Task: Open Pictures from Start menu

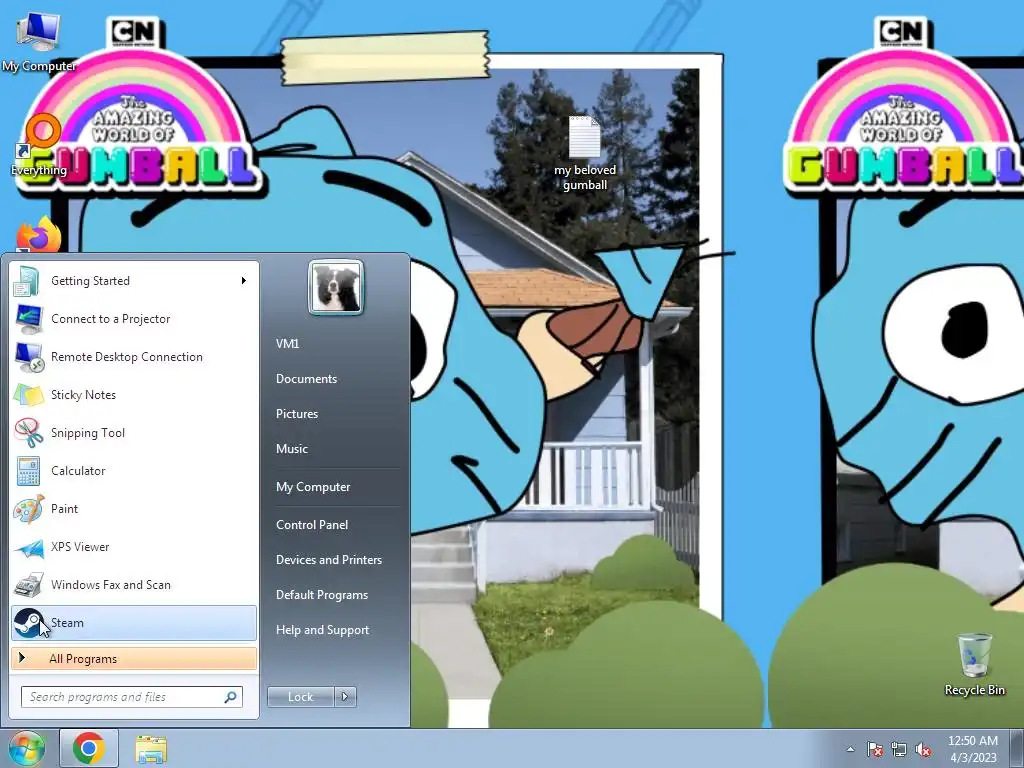Action: coord(296,414)
